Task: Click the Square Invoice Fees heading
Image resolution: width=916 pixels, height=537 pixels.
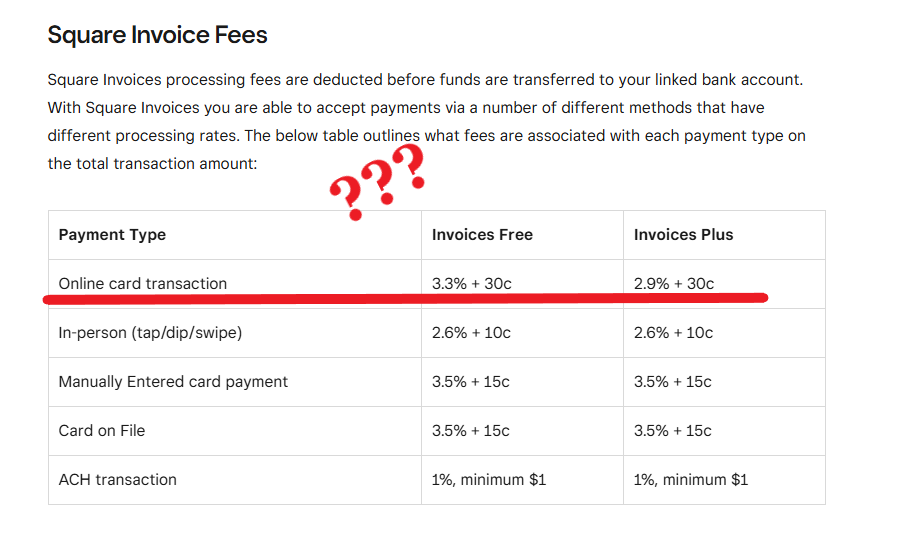Action: click(157, 35)
